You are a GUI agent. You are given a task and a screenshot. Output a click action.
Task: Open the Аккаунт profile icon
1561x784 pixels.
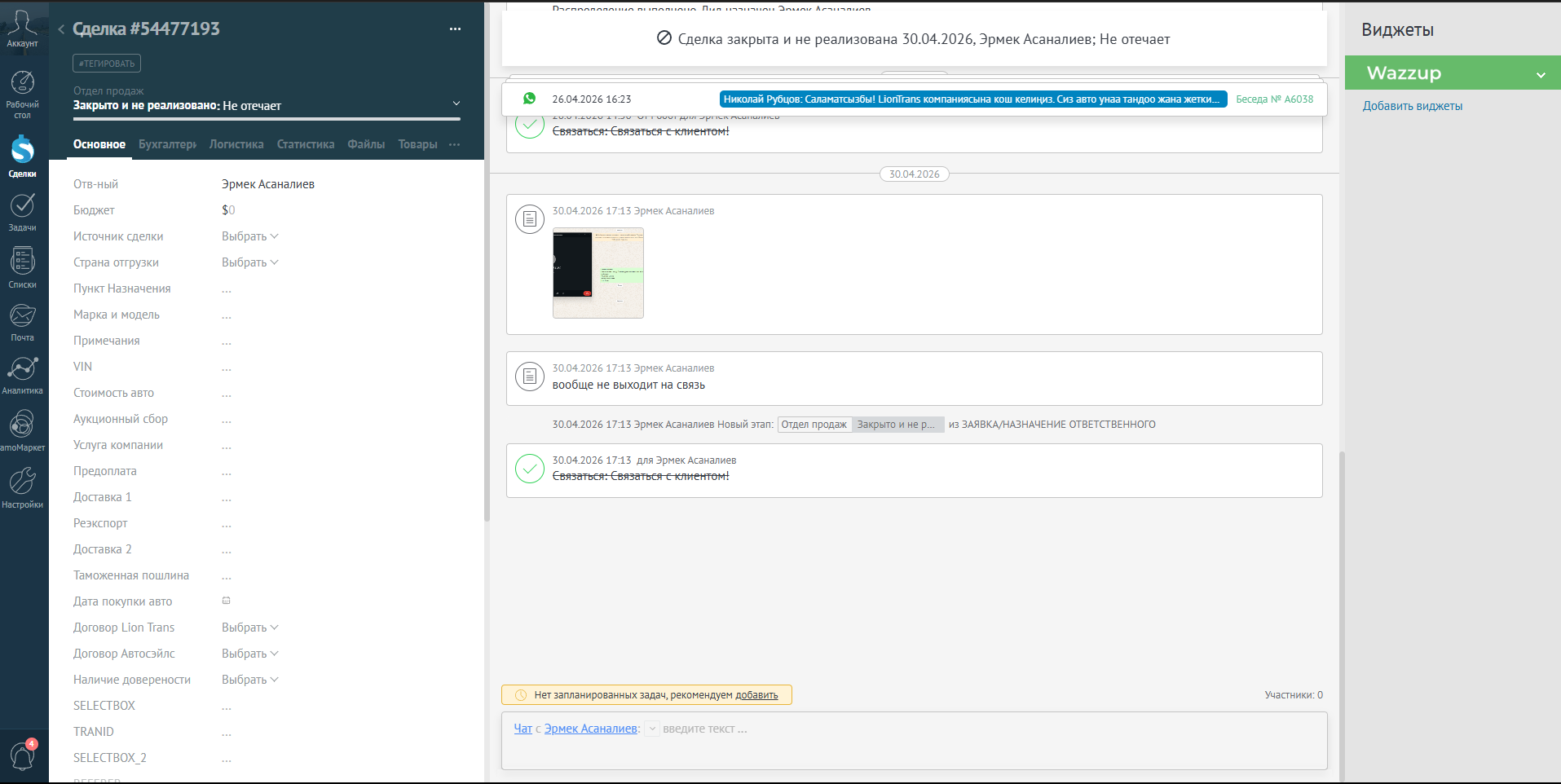coord(22,28)
